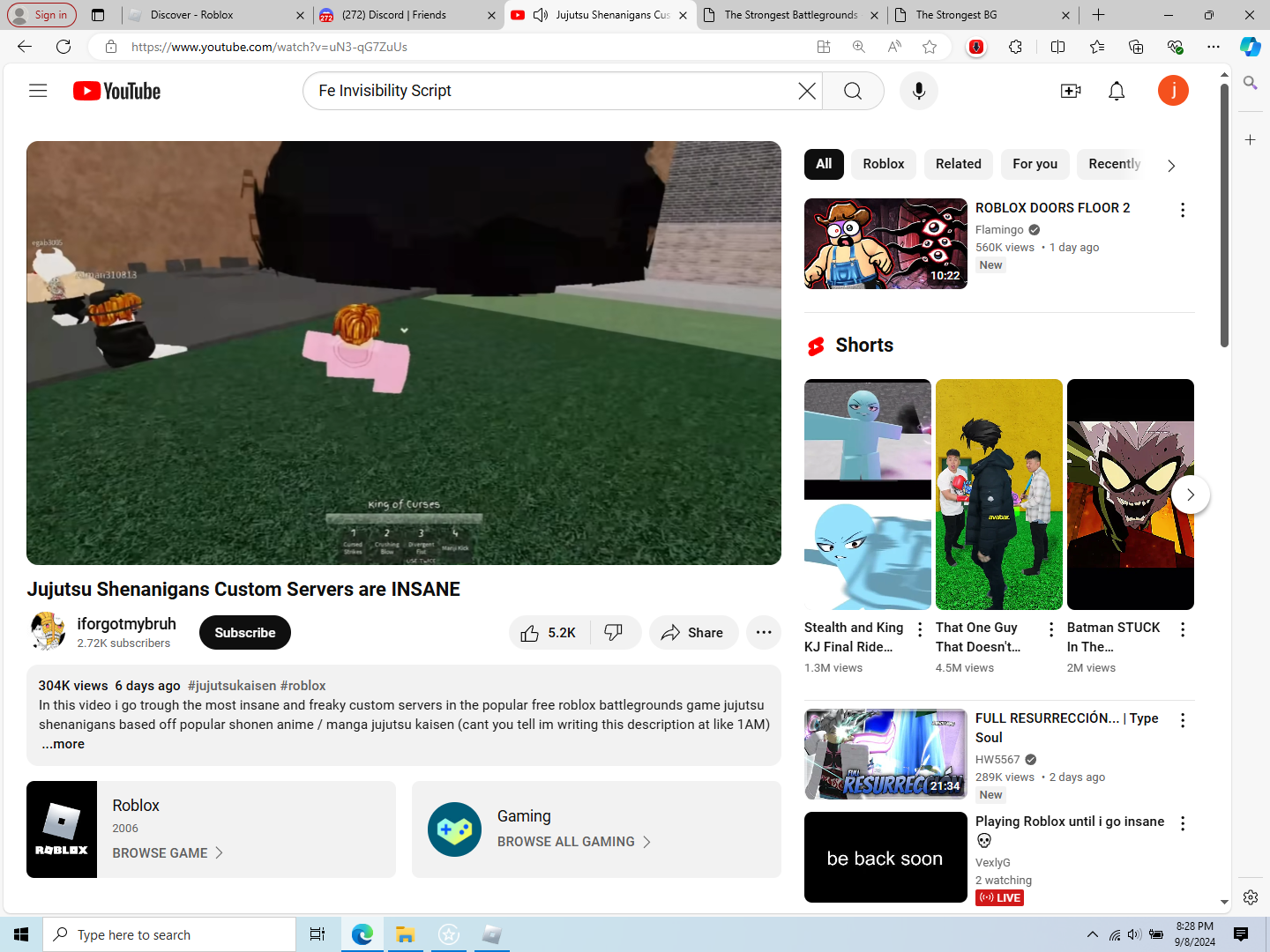The image size is (1270, 952).
Task: Open iforgotmybruh channel avatar
Action: pyautogui.click(x=48, y=631)
